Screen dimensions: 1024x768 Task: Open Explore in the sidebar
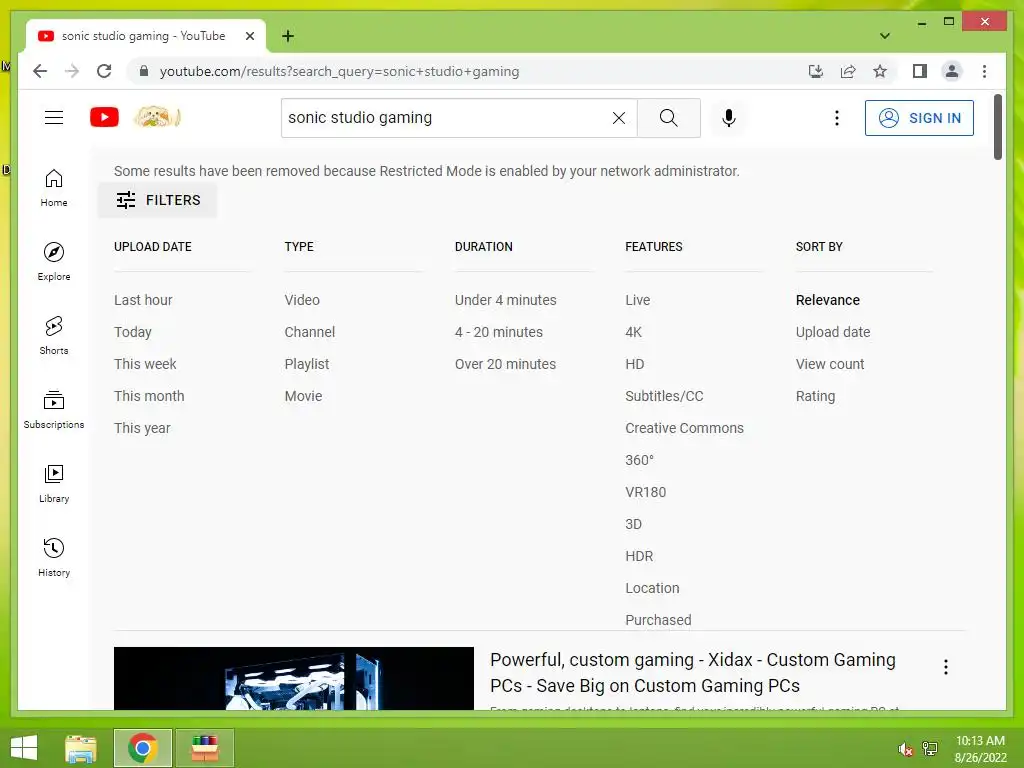(x=54, y=261)
